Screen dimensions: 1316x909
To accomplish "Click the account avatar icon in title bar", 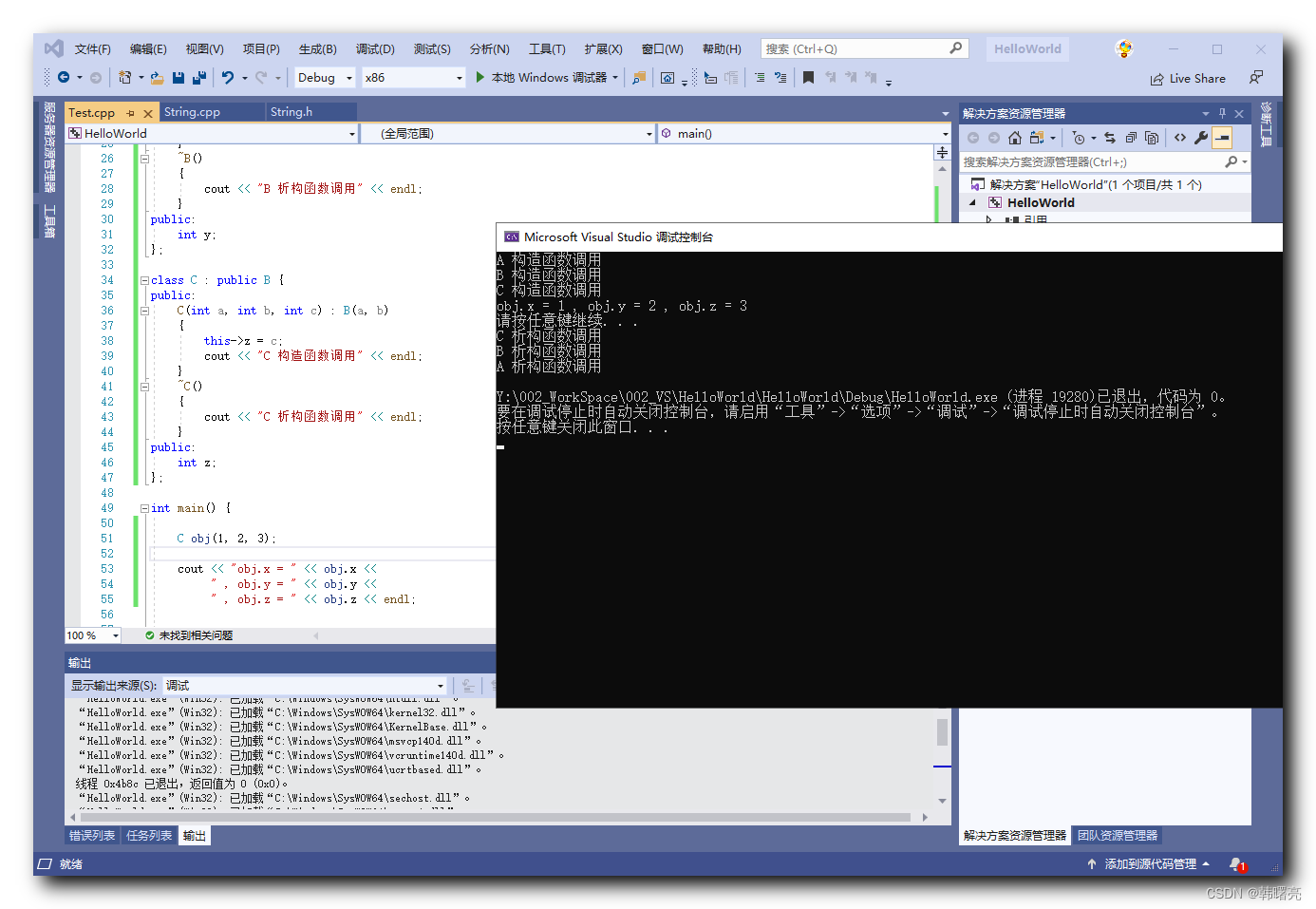I will pyautogui.click(x=1124, y=48).
